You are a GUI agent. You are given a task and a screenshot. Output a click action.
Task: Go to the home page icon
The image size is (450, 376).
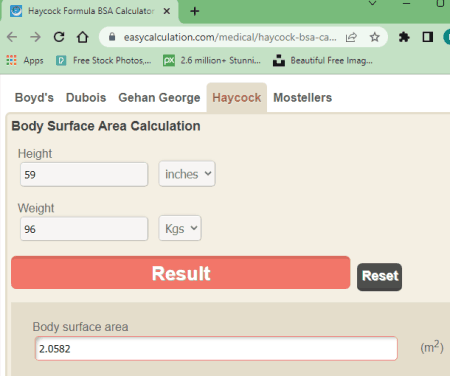(83, 37)
